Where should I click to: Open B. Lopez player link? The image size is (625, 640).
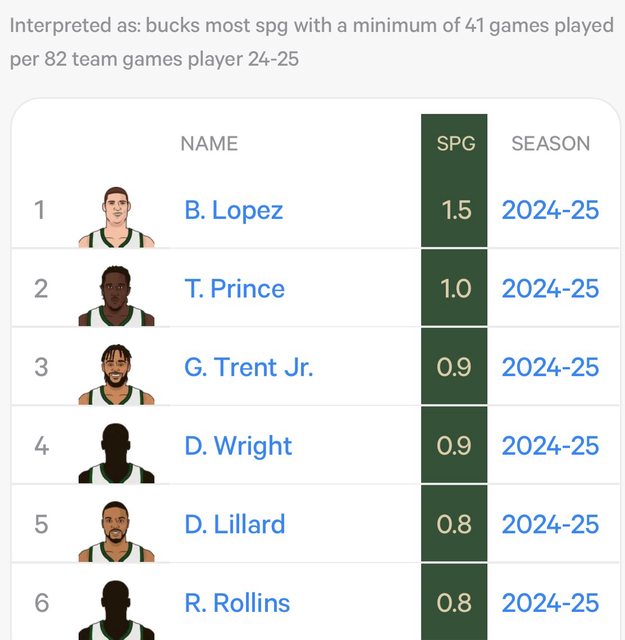click(x=233, y=210)
